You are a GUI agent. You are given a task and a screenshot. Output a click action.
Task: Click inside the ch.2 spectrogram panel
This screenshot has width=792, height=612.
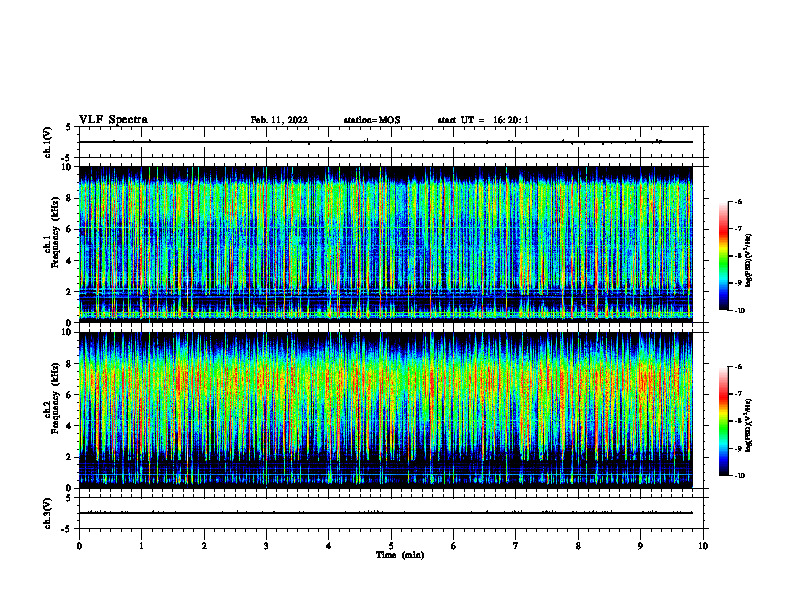(x=385, y=410)
